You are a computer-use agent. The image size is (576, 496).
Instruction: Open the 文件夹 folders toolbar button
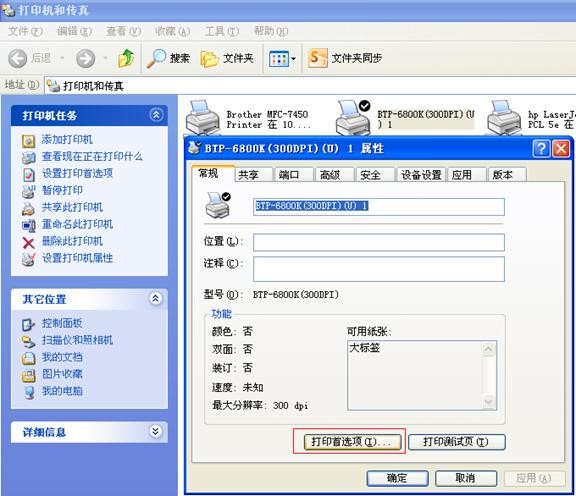(227, 58)
